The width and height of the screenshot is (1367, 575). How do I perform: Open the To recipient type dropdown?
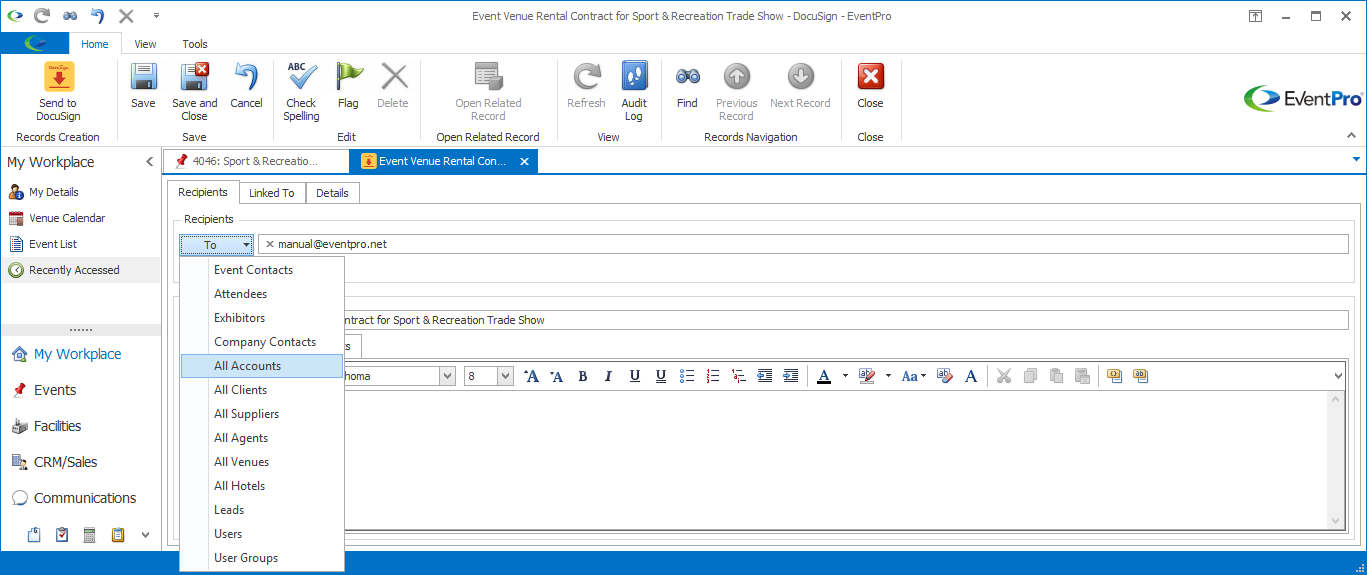coord(216,245)
